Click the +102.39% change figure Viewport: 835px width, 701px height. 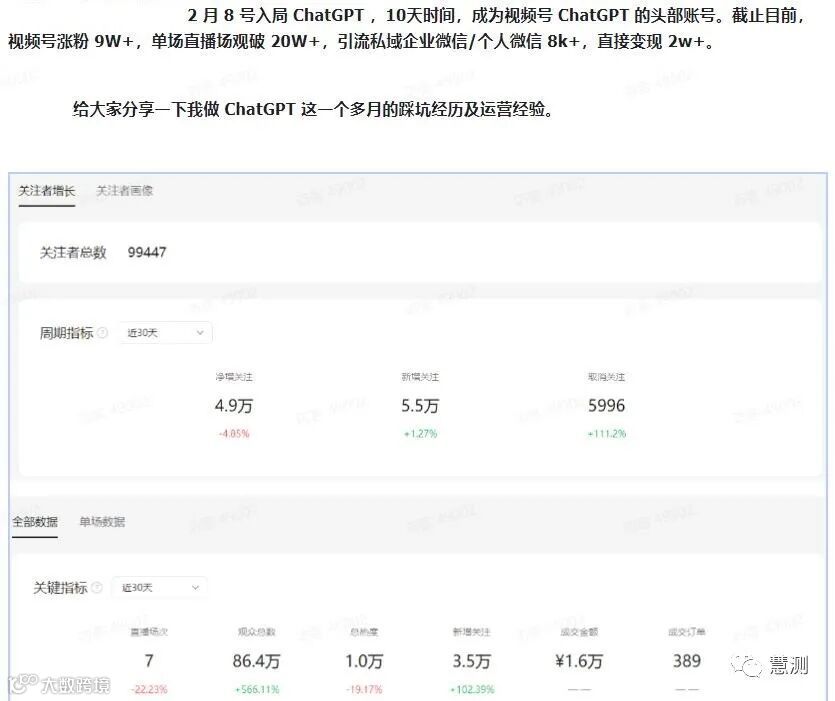coord(472,689)
